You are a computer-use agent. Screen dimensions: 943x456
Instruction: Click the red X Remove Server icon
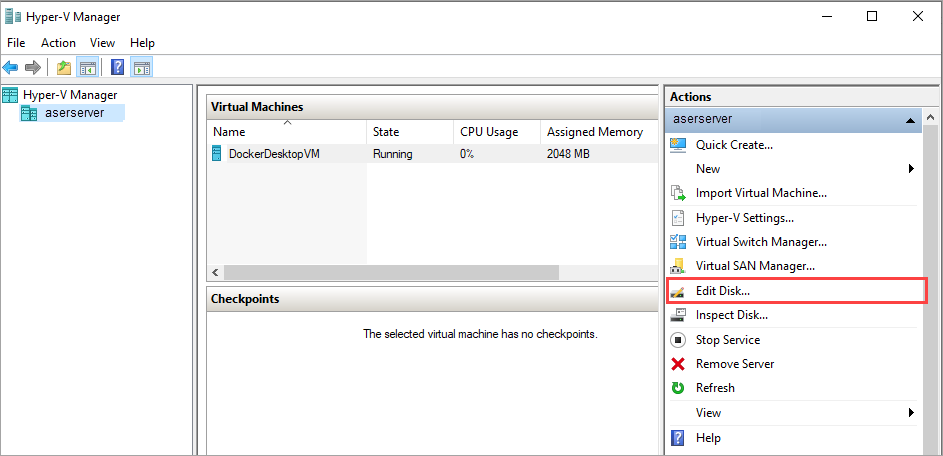(x=678, y=364)
